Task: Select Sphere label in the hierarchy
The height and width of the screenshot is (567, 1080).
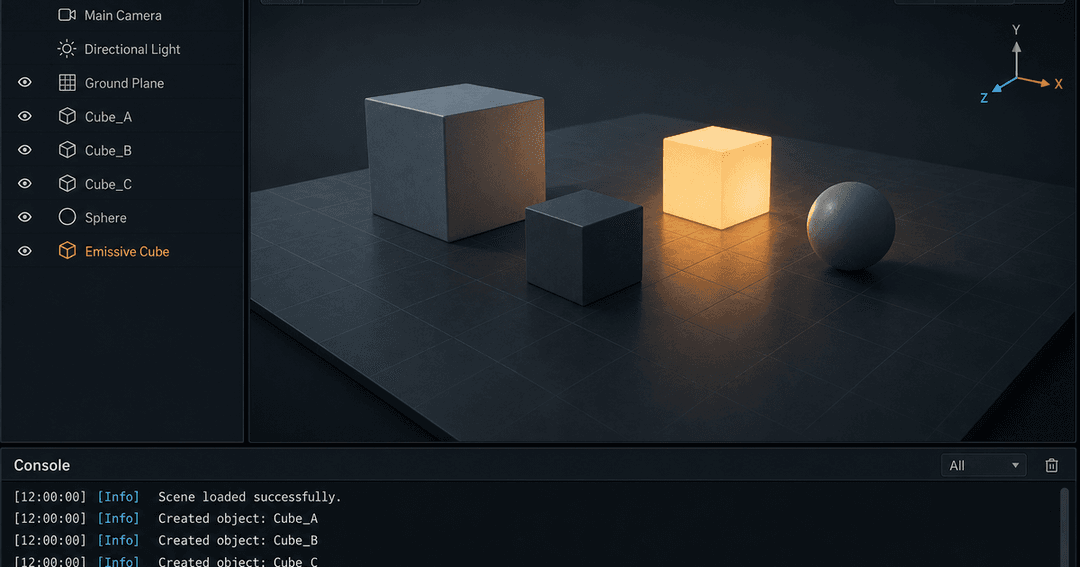Action: point(105,218)
